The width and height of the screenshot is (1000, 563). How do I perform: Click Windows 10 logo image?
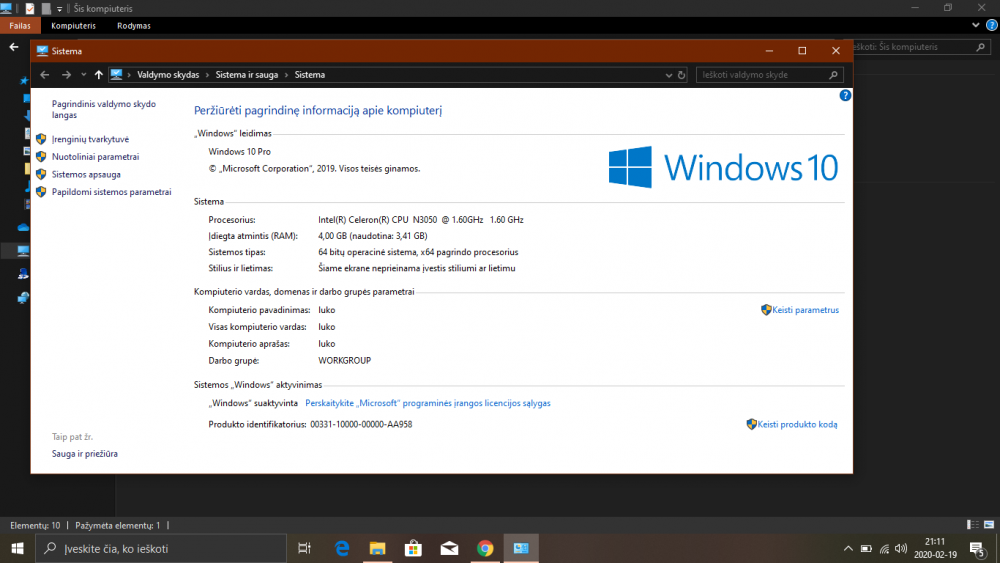(723, 167)
